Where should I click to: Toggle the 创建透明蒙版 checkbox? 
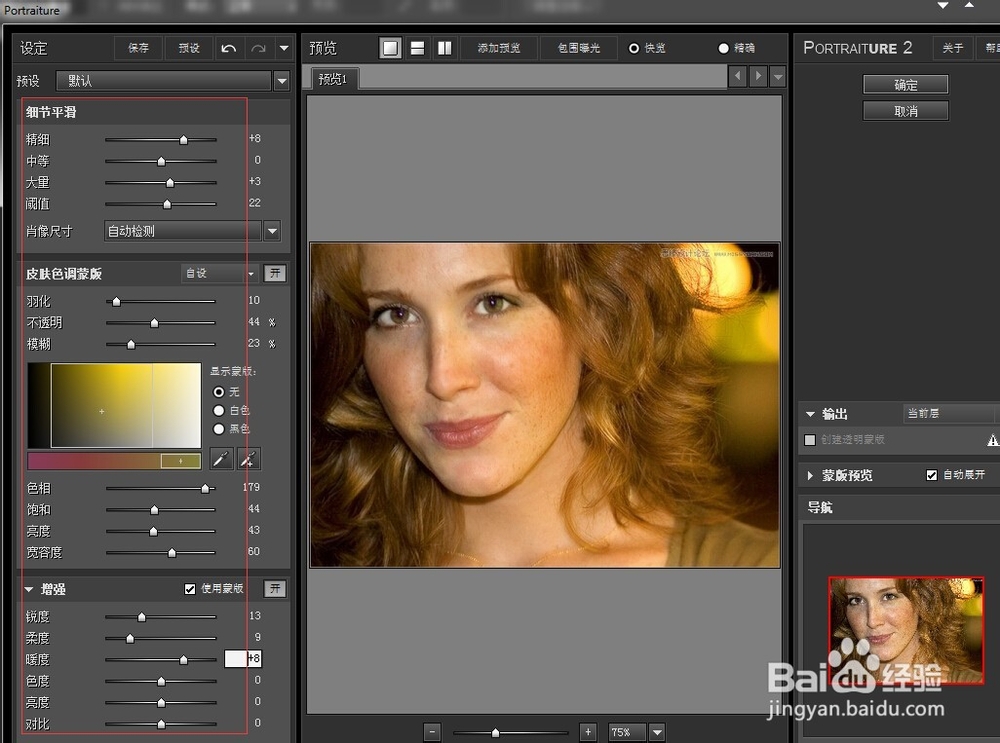(x=810, y=439)
